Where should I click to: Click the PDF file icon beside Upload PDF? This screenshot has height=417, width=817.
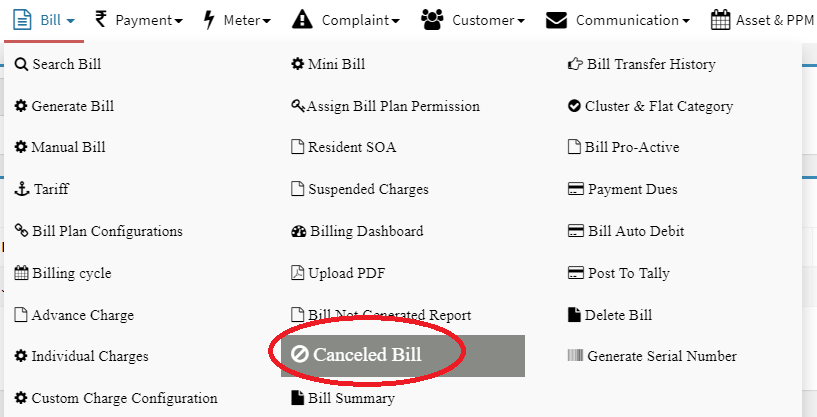click(x=297, y=273)
